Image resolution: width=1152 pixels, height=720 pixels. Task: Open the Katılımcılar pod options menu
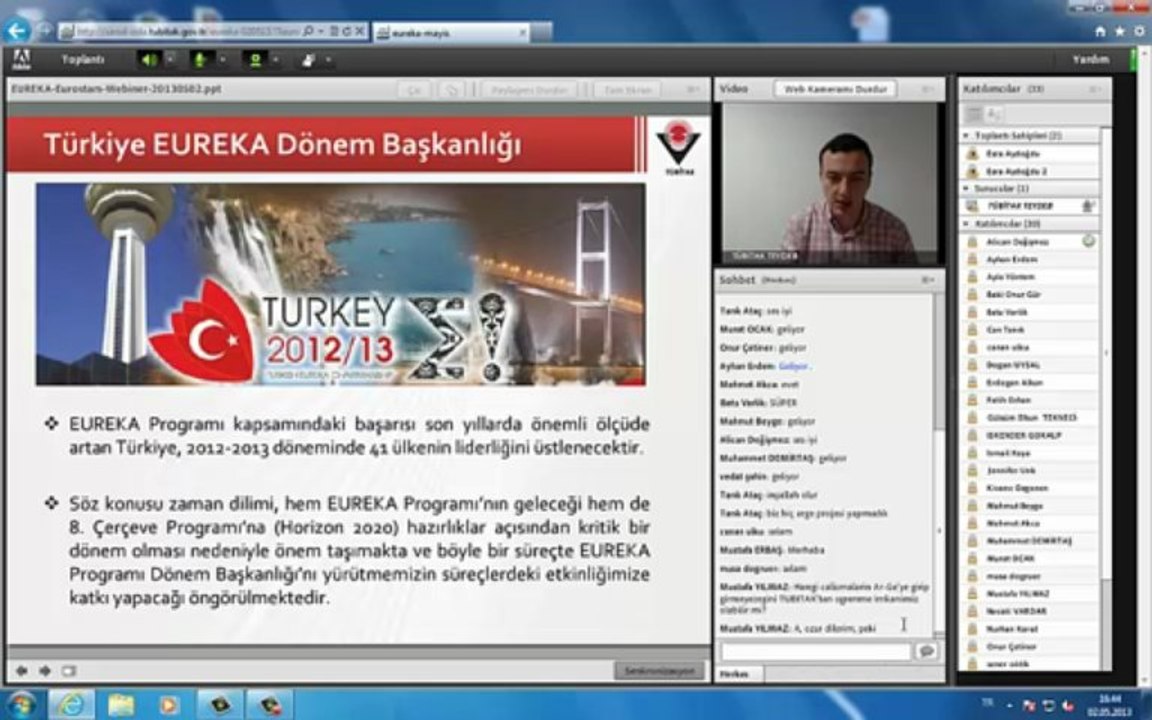[x=1095, y=89]
